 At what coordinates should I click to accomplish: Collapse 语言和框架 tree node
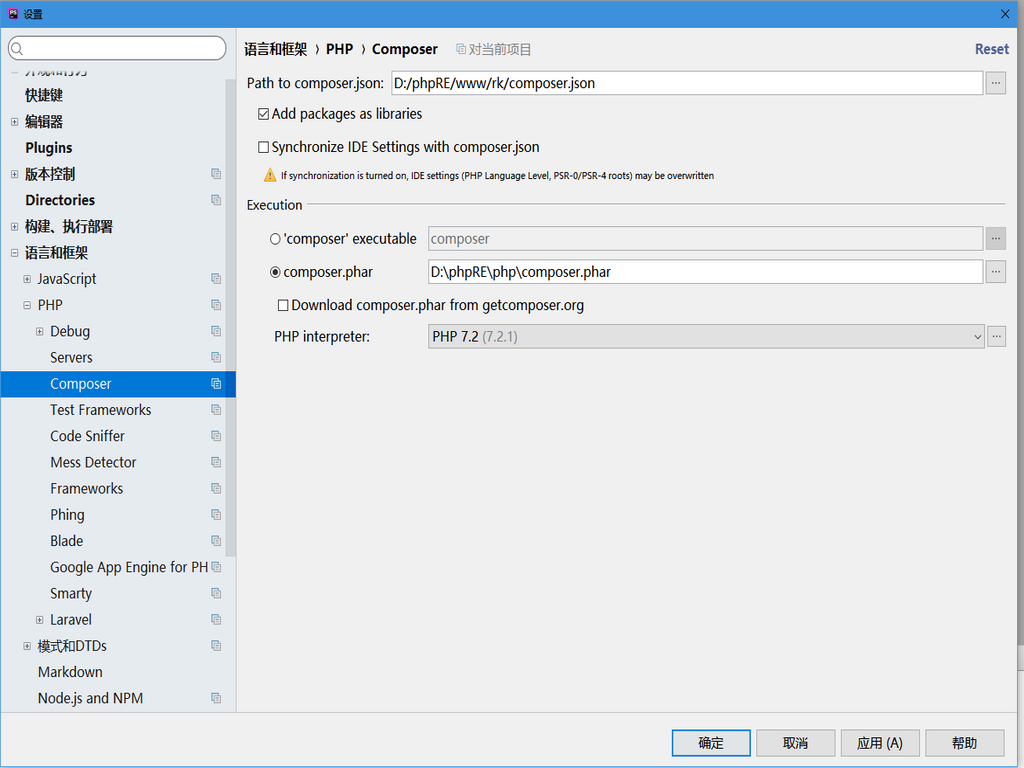(14, 253)
